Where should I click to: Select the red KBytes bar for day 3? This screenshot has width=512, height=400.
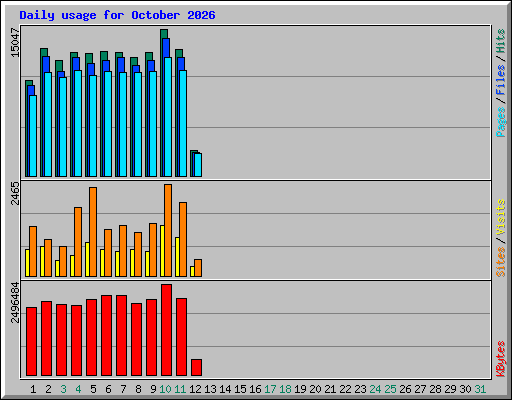pos(62,340)
